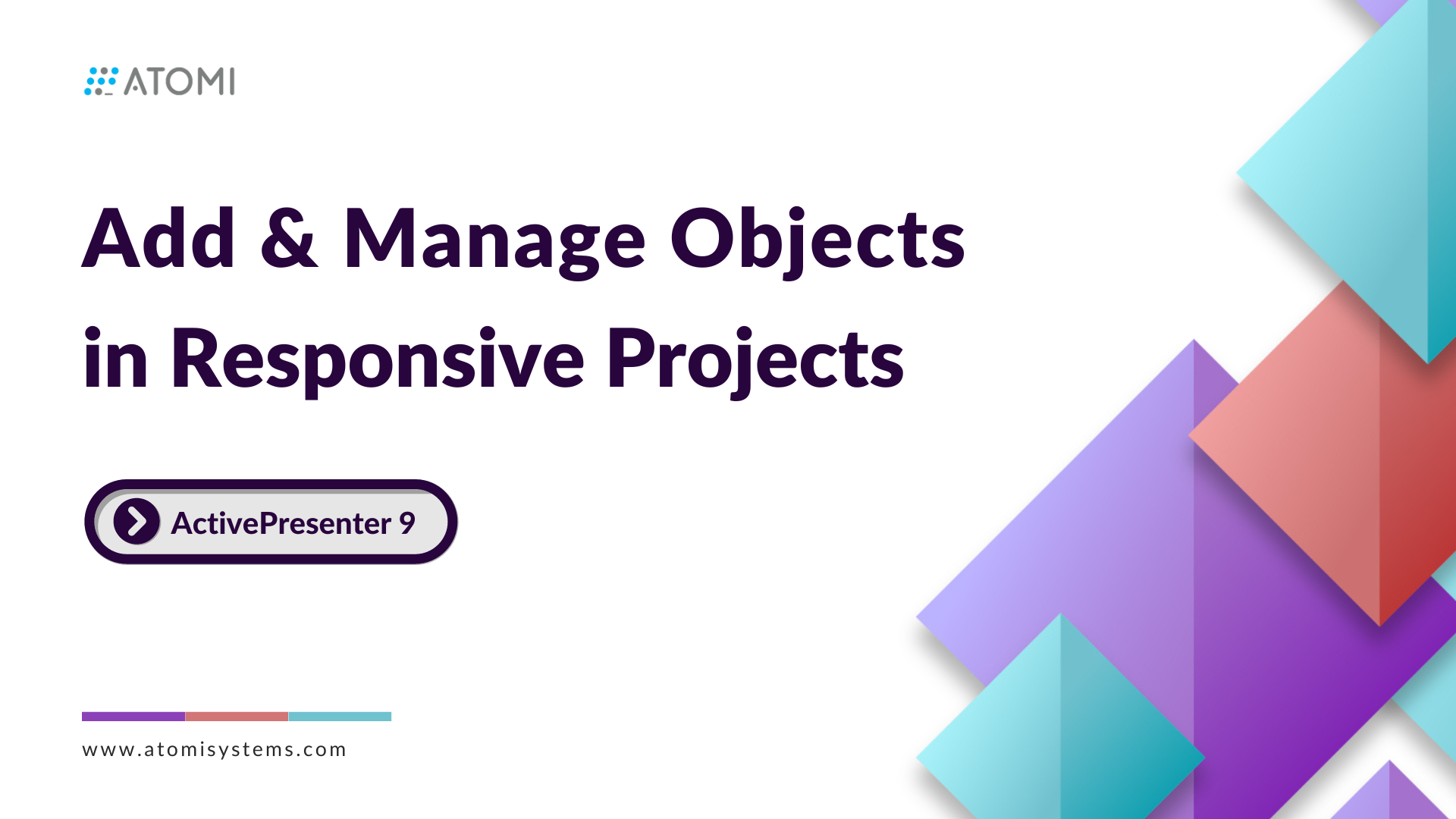Click the Atomi logo icon
This screenshot has height=819, width=1456.
[x=100, y=80]
